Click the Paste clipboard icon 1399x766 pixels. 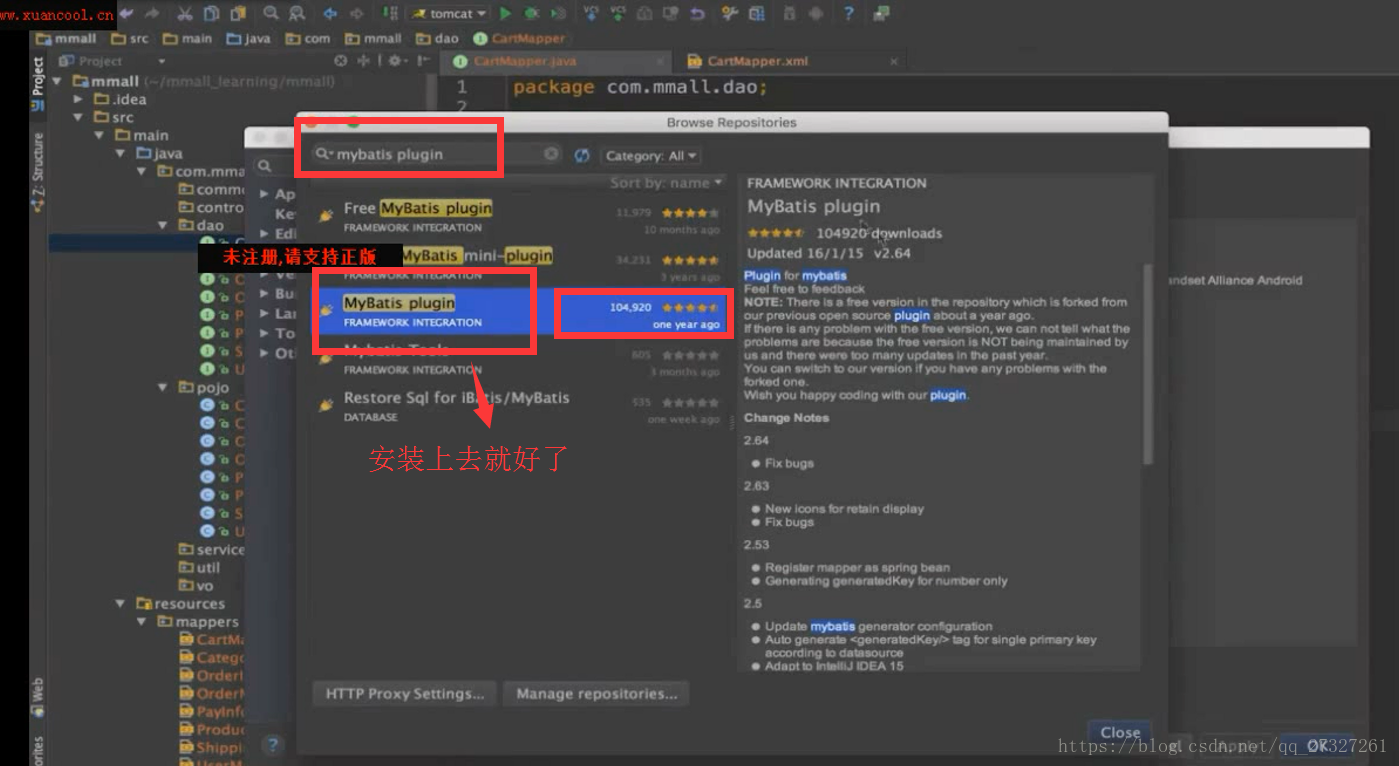pyautogui.click(x=238, y=14)
